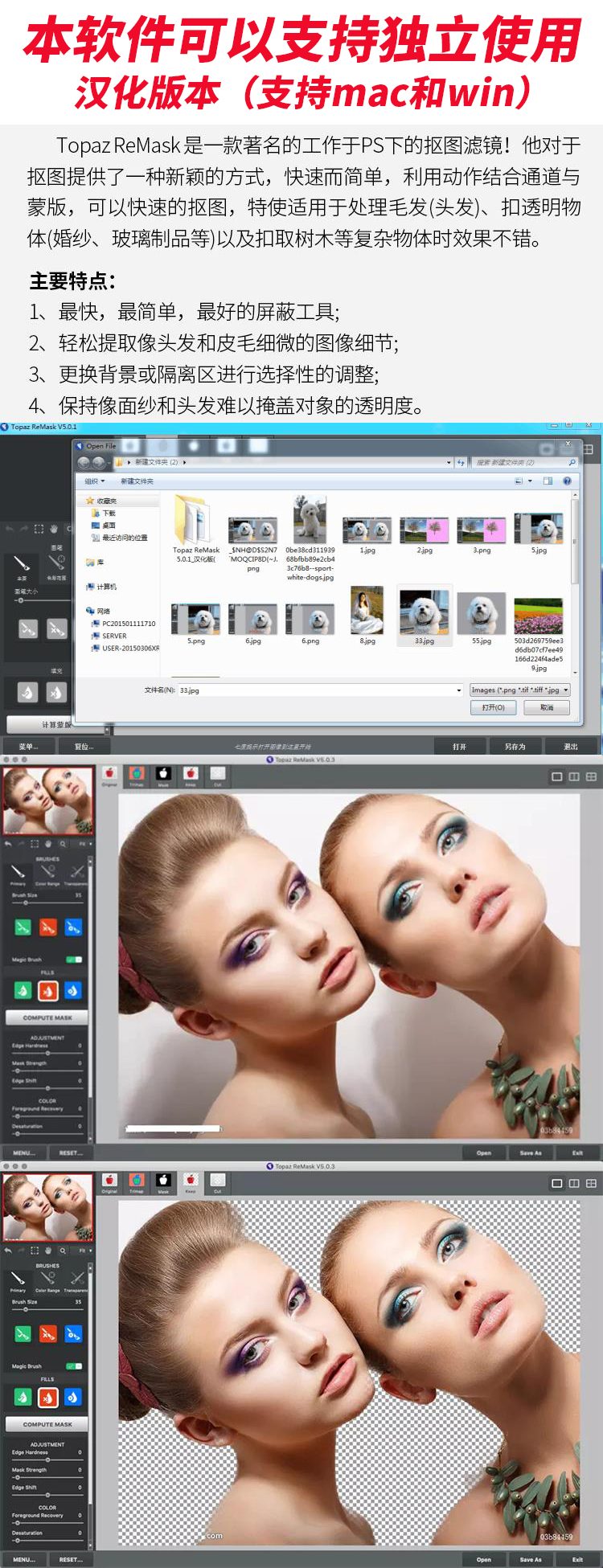Image resolution: width=603 pixels, height=1568 pixels.
Task: Select Transparent brush in checkerboard-background ReMask window
Action: click(76, 1281)
